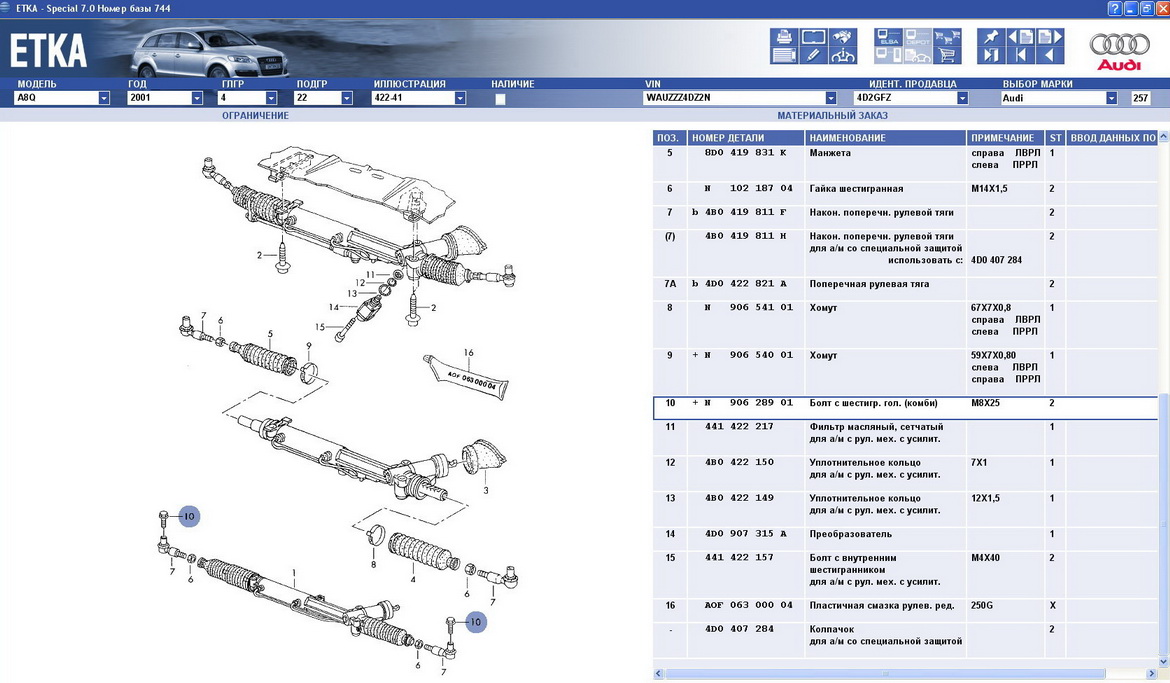Toggle the НАЛИЧИЕ checkbox
1170x683 pixels.
tap(500, 99)
